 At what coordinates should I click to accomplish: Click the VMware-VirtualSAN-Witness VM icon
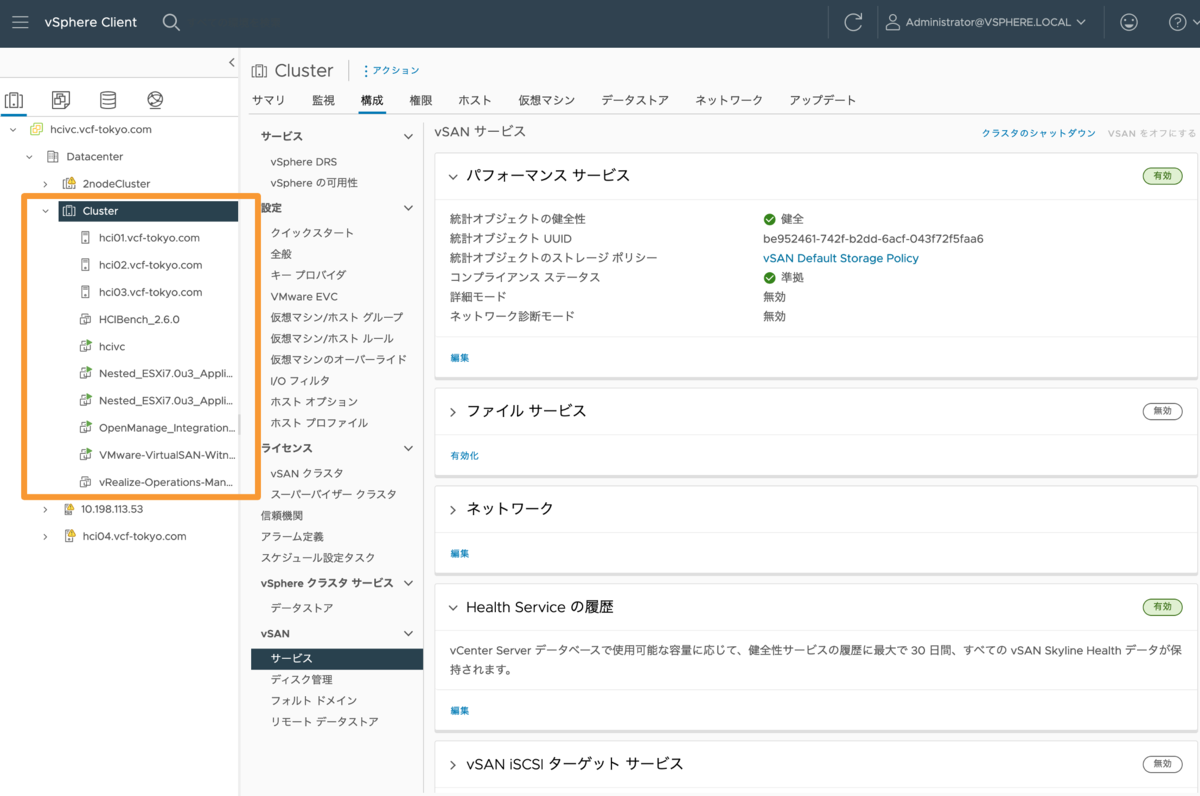[x=86, y=455]
